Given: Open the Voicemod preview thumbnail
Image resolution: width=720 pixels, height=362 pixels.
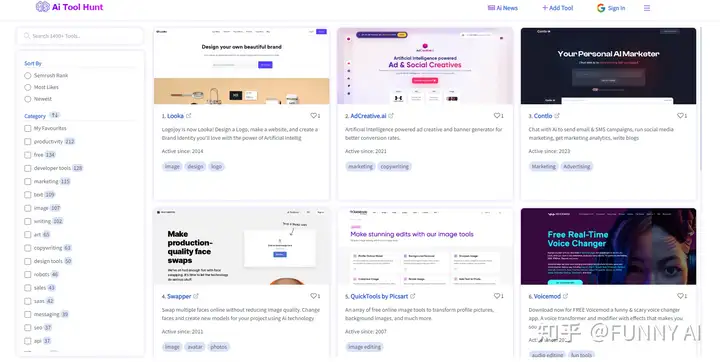Looking at the screenshot, I should (608, 246).
